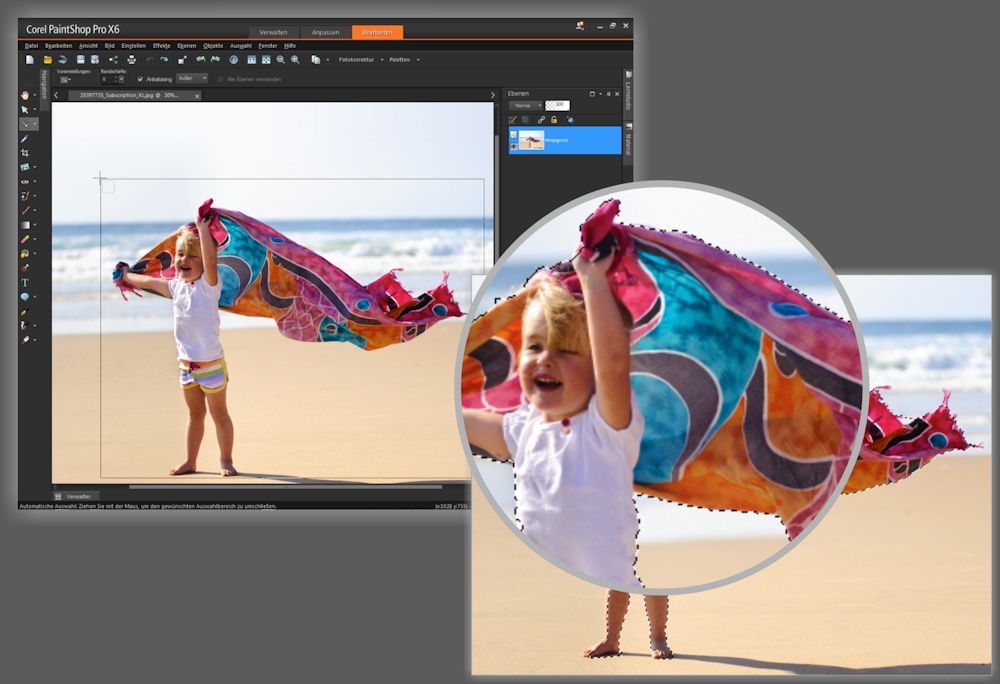Click the new layer brush icon in Ebenen

tap(513, 120)
